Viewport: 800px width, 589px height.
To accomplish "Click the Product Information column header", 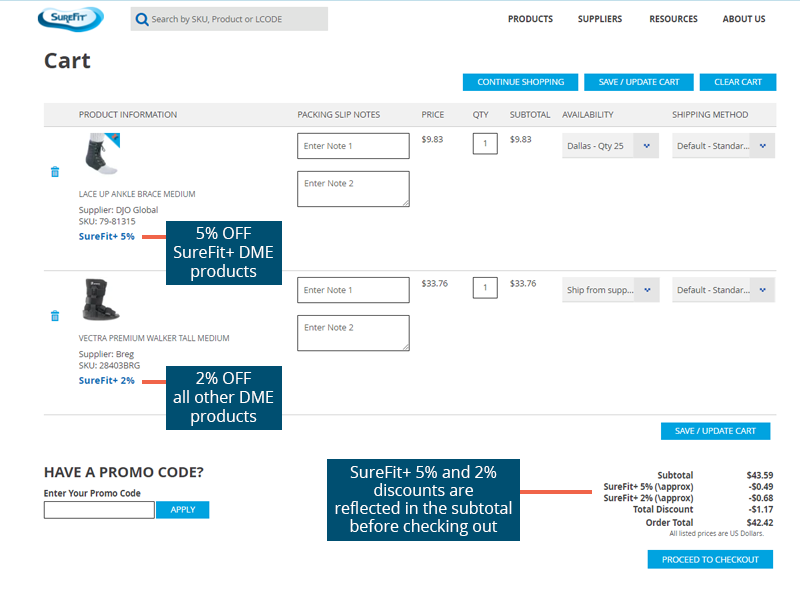I will (x=128, y=115).
